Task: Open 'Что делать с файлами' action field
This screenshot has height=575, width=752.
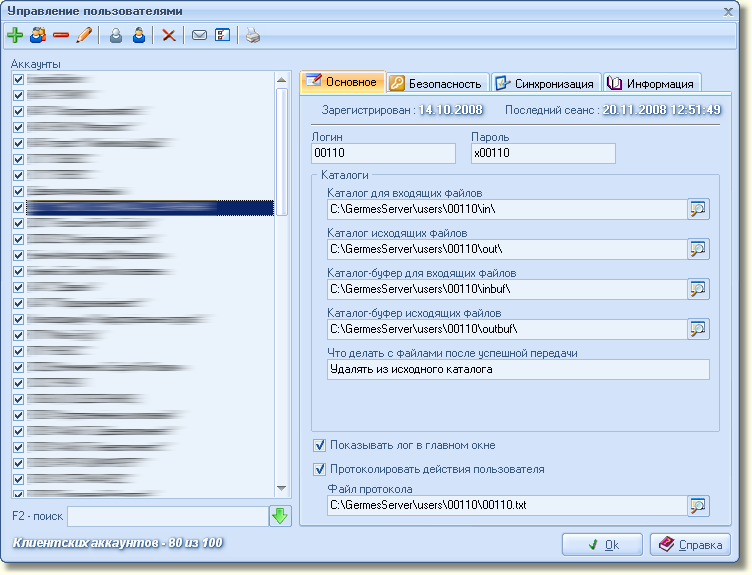Action: (518, 369)
